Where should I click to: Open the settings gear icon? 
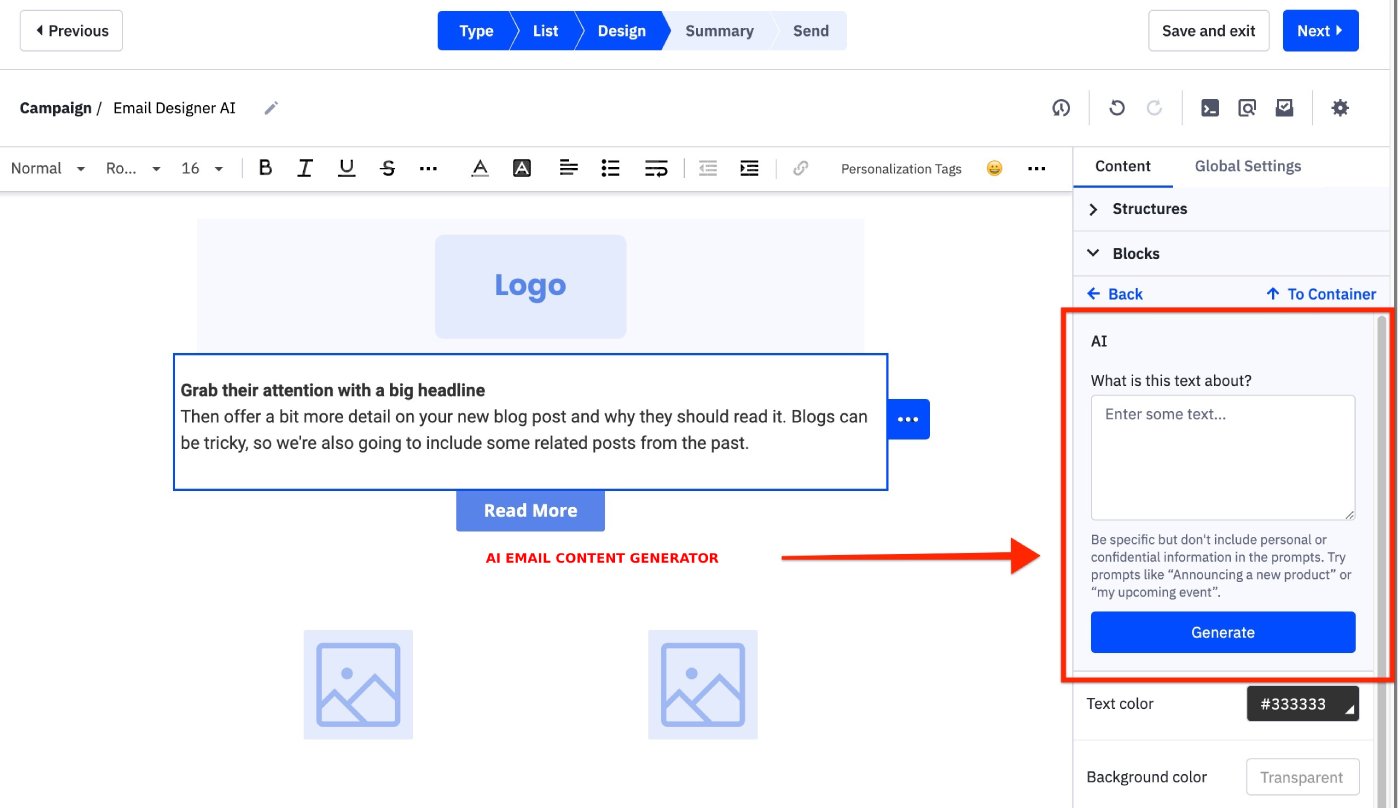click(1340, 107)
